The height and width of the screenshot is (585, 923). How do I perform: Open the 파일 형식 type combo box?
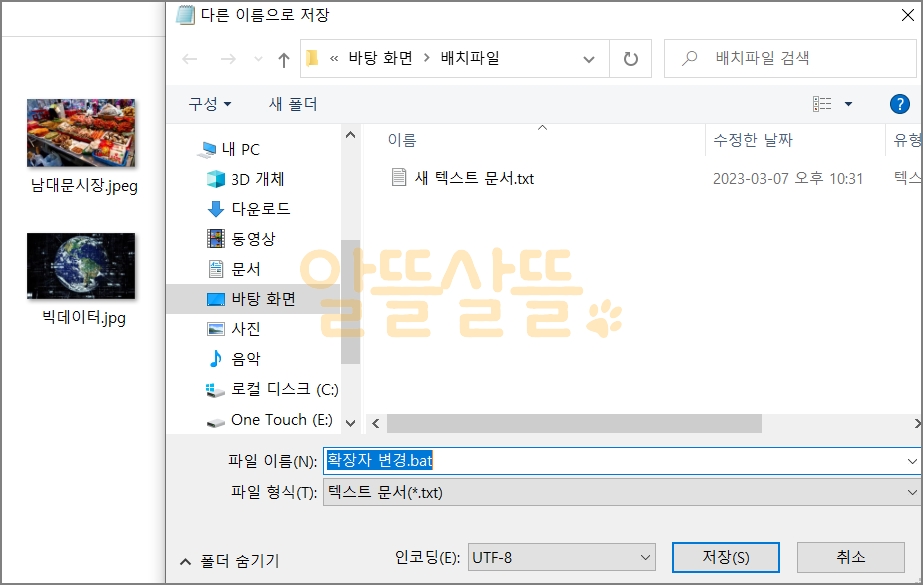click(x=622, y=492)
